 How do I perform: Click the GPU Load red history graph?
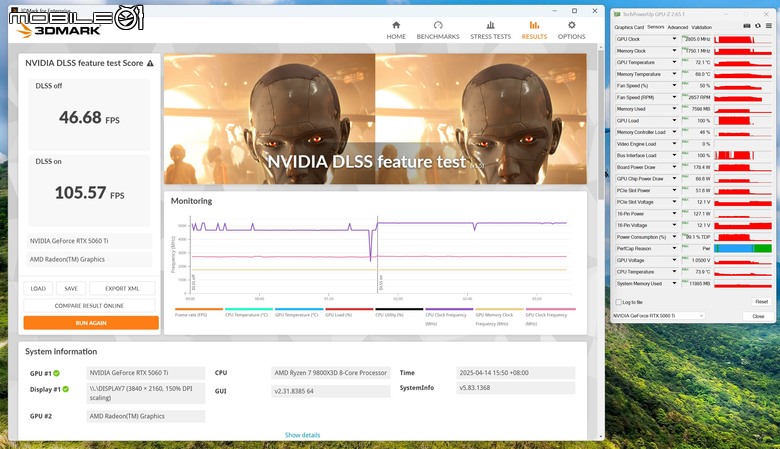tap(743, 120)
